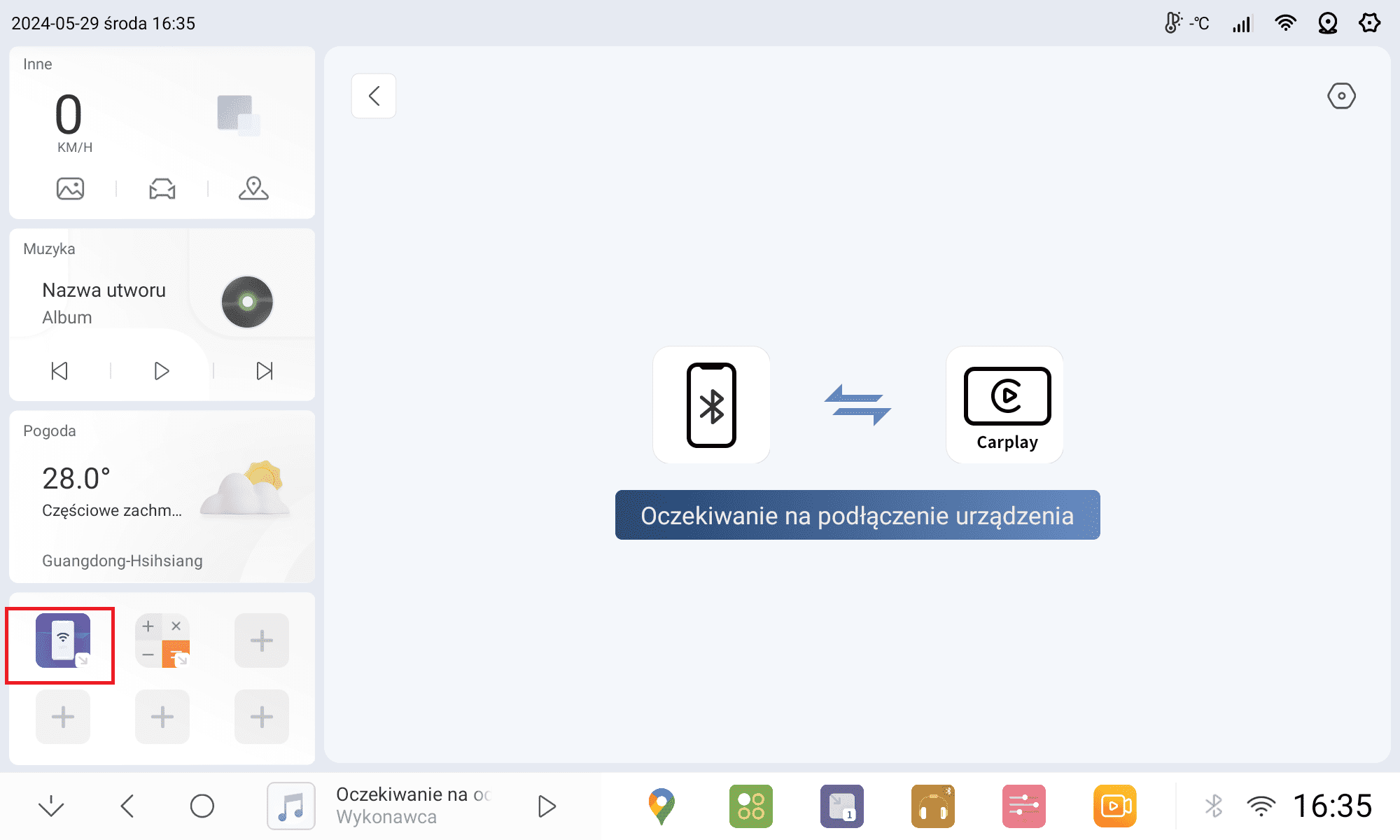This screenshot has width=1400, height=840.
Task: Click the down arrow in navigation bar
Action: point(51,806)
